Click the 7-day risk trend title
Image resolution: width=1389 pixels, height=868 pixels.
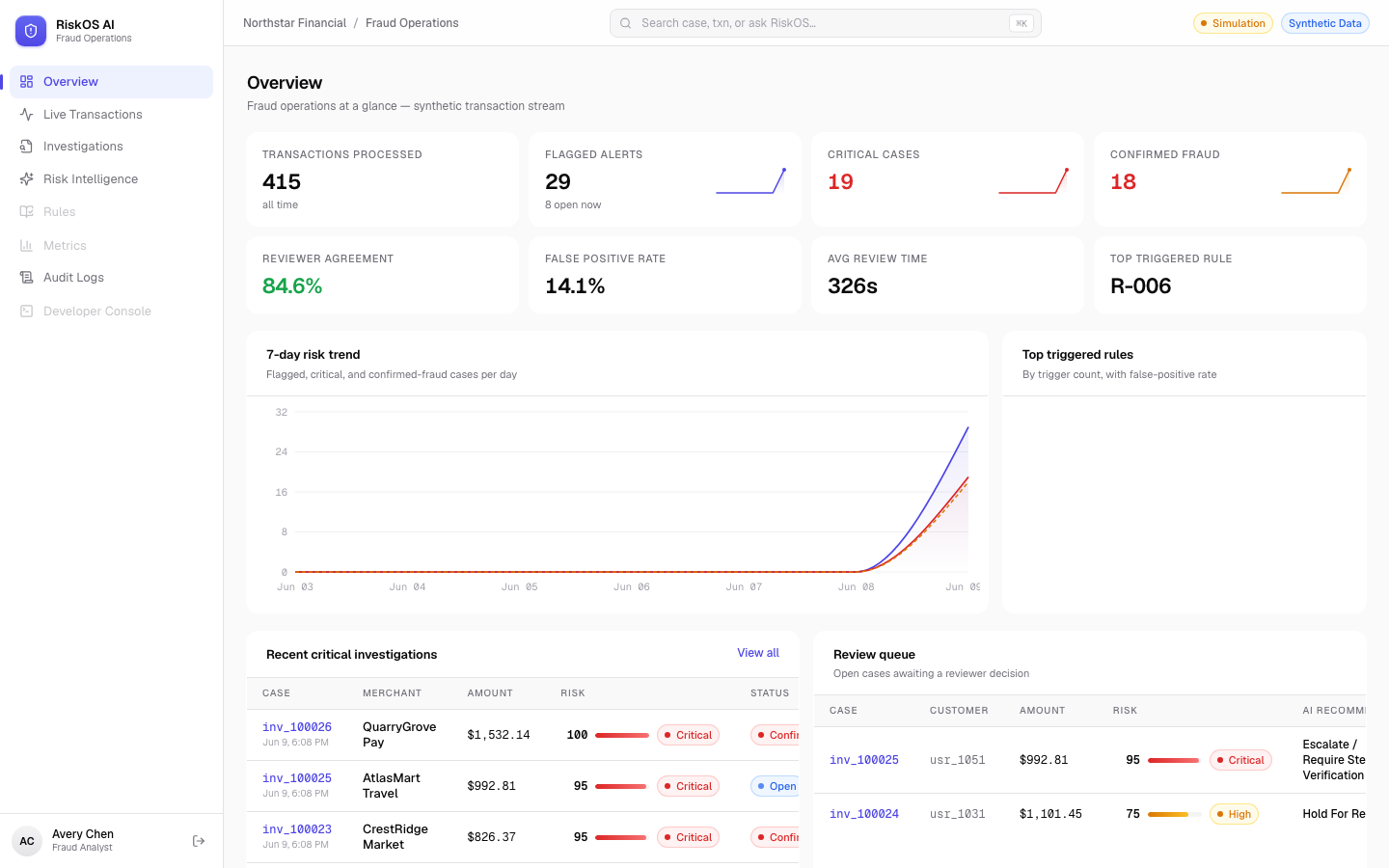point(313,355)
